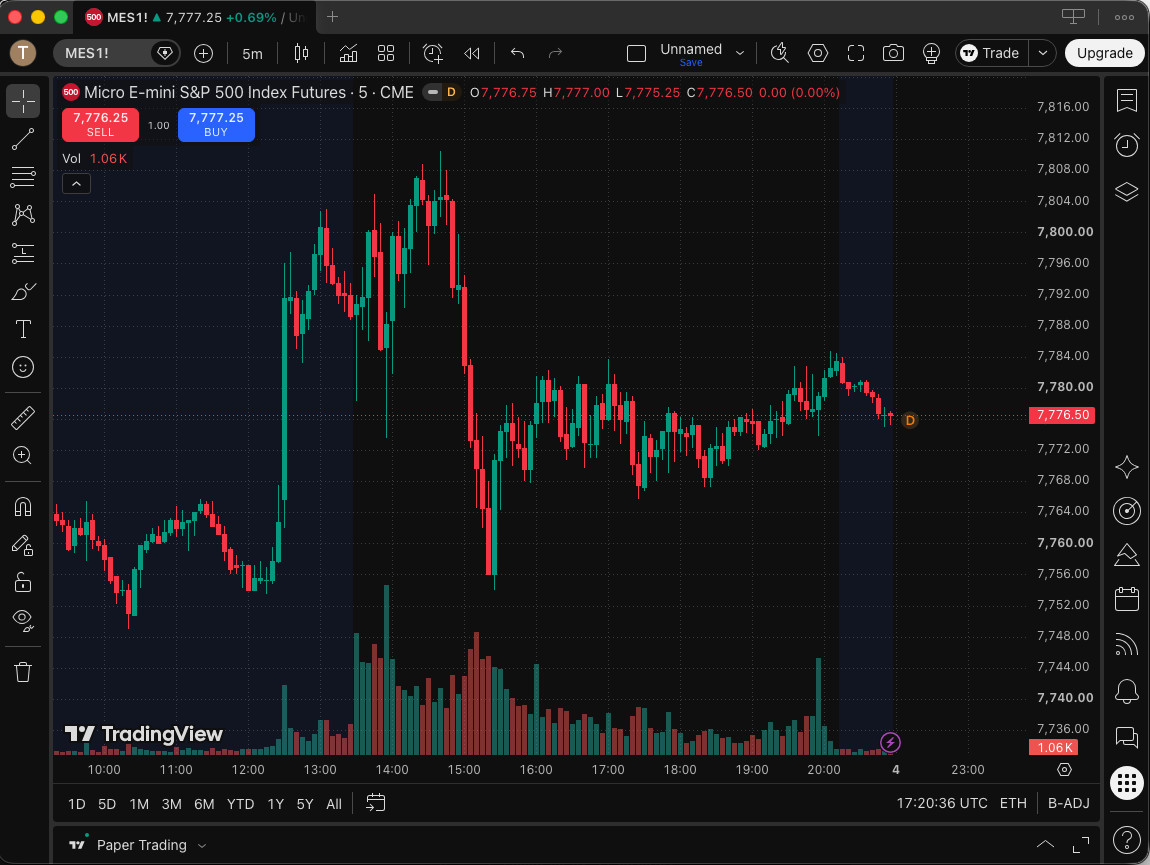Expand the Trade button dropdown arrow
1150x865 pixels.
point(1042,53)
